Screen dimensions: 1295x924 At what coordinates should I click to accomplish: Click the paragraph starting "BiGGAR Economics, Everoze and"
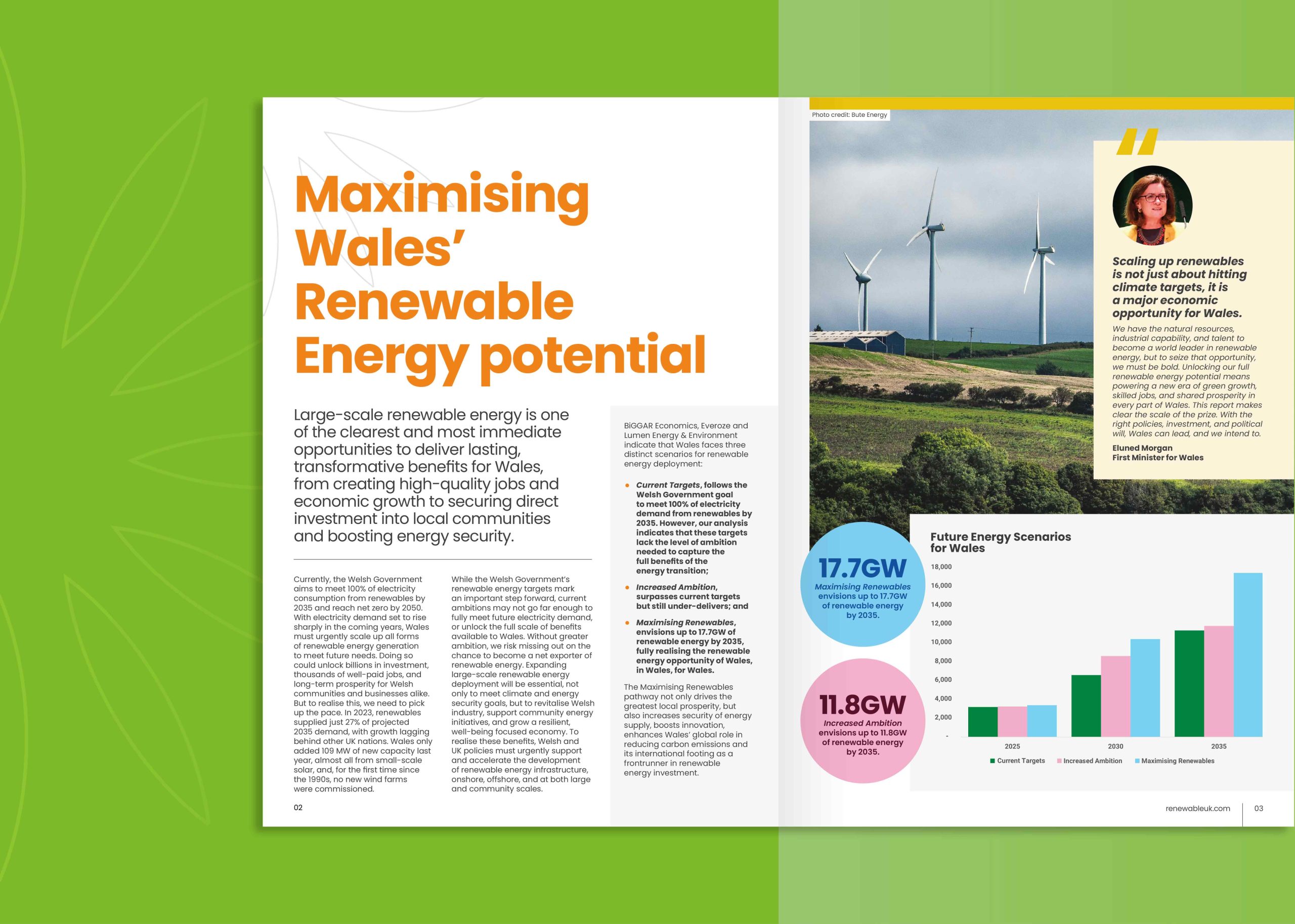(x=686, y=445)
